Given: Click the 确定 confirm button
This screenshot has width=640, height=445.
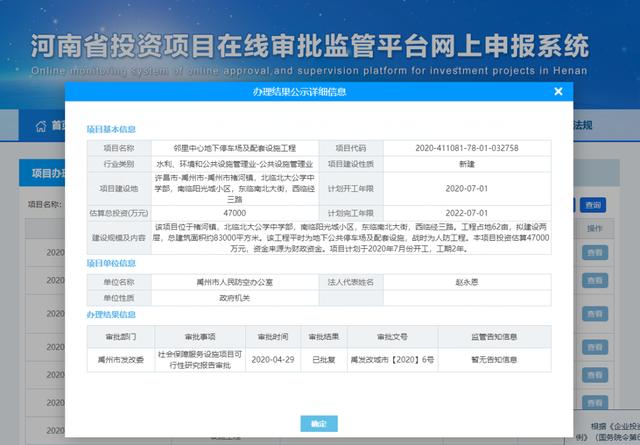Looking at the screenshot, I should pos(319,423).
